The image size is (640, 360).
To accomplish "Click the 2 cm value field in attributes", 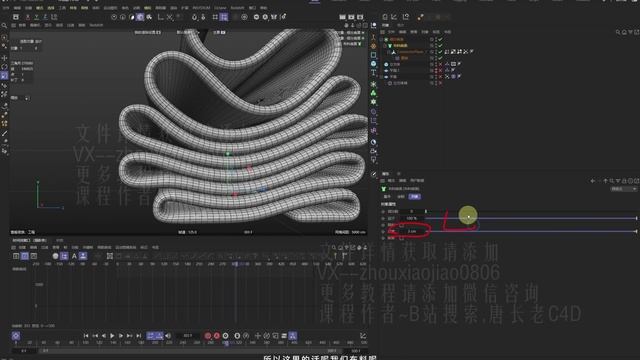I will pyautogui.click(x=411, y=231).
